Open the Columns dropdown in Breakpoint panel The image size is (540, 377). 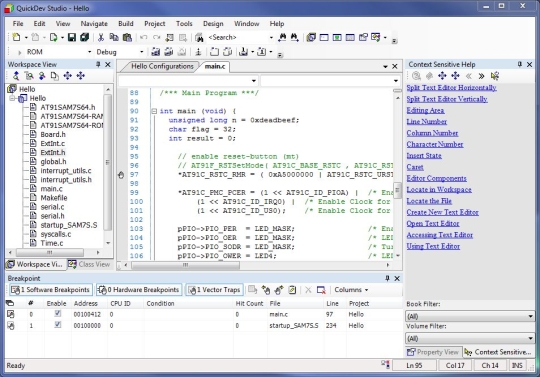click(351, 290)
